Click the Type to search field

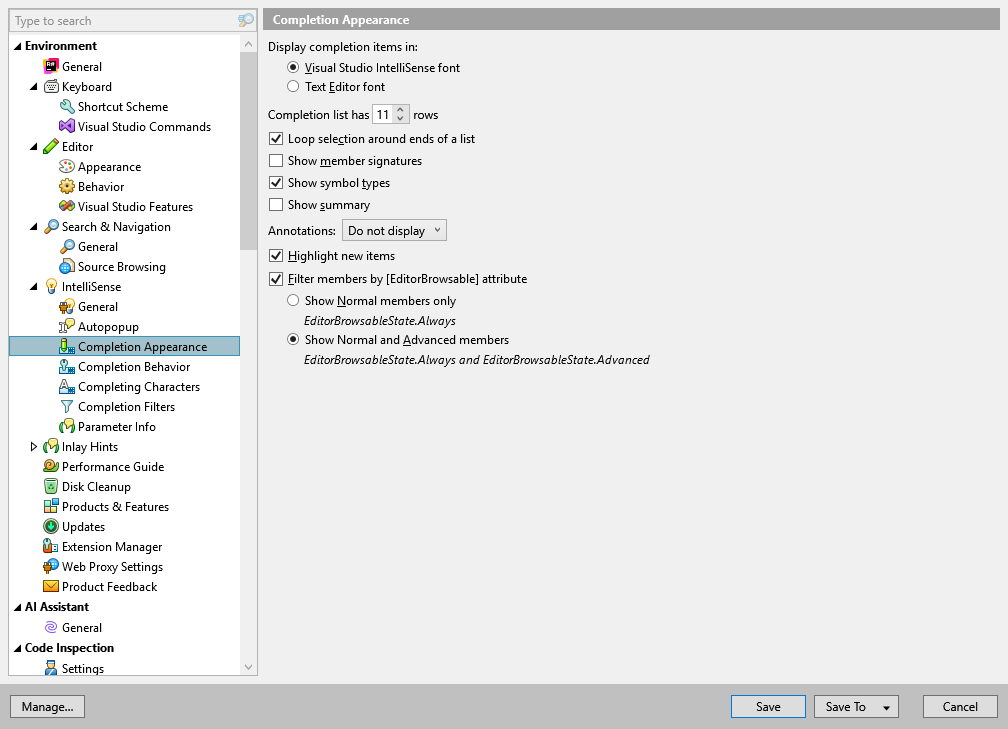coord(120,20)
